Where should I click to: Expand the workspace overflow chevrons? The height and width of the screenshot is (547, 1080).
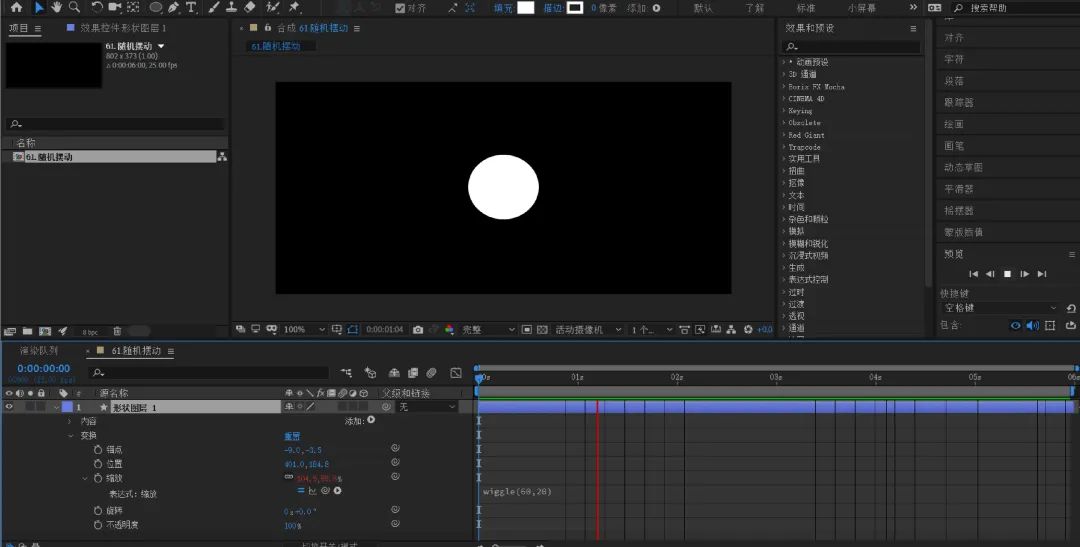tap(913, 8)
